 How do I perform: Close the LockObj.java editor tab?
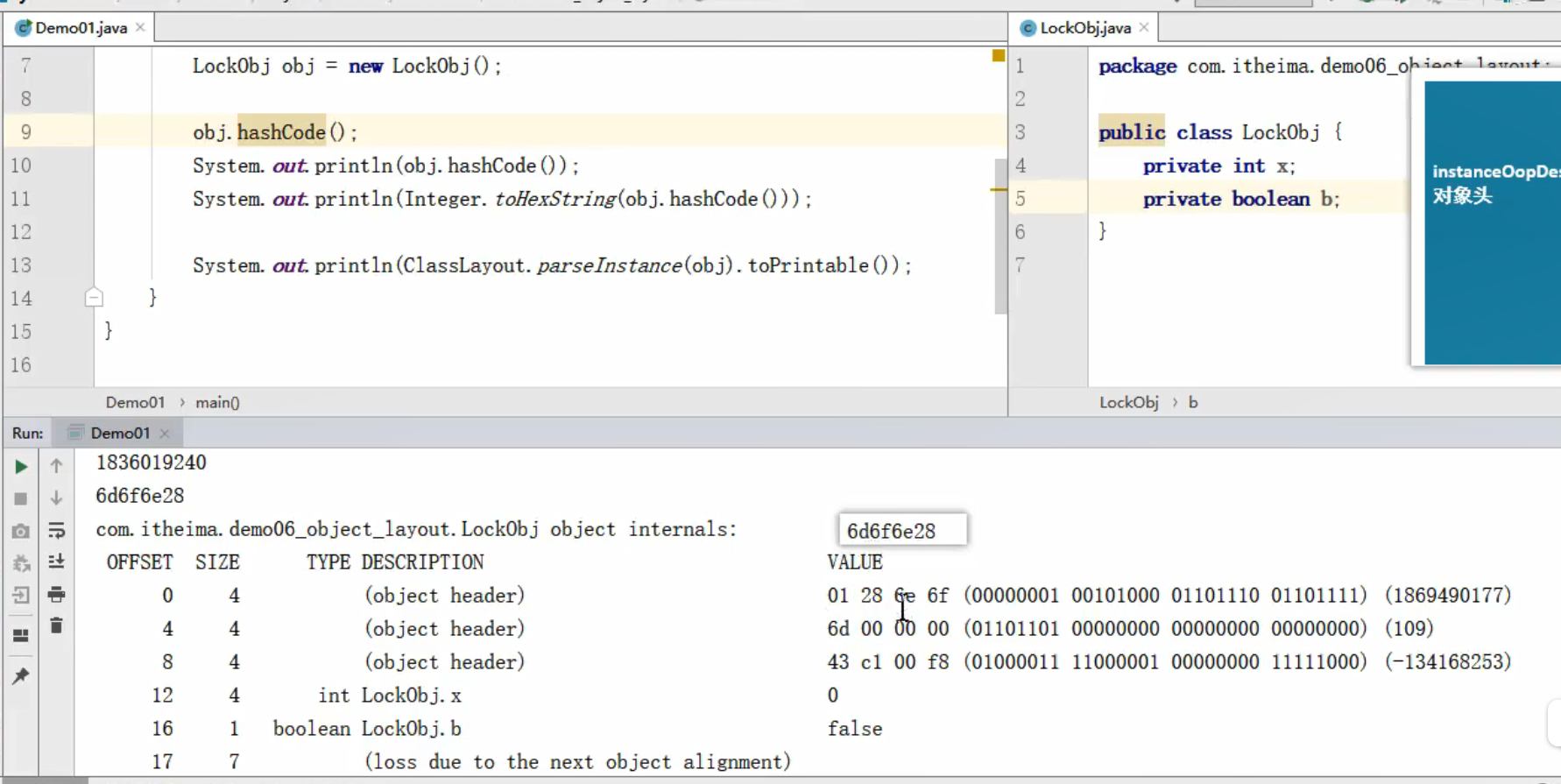1144,28
